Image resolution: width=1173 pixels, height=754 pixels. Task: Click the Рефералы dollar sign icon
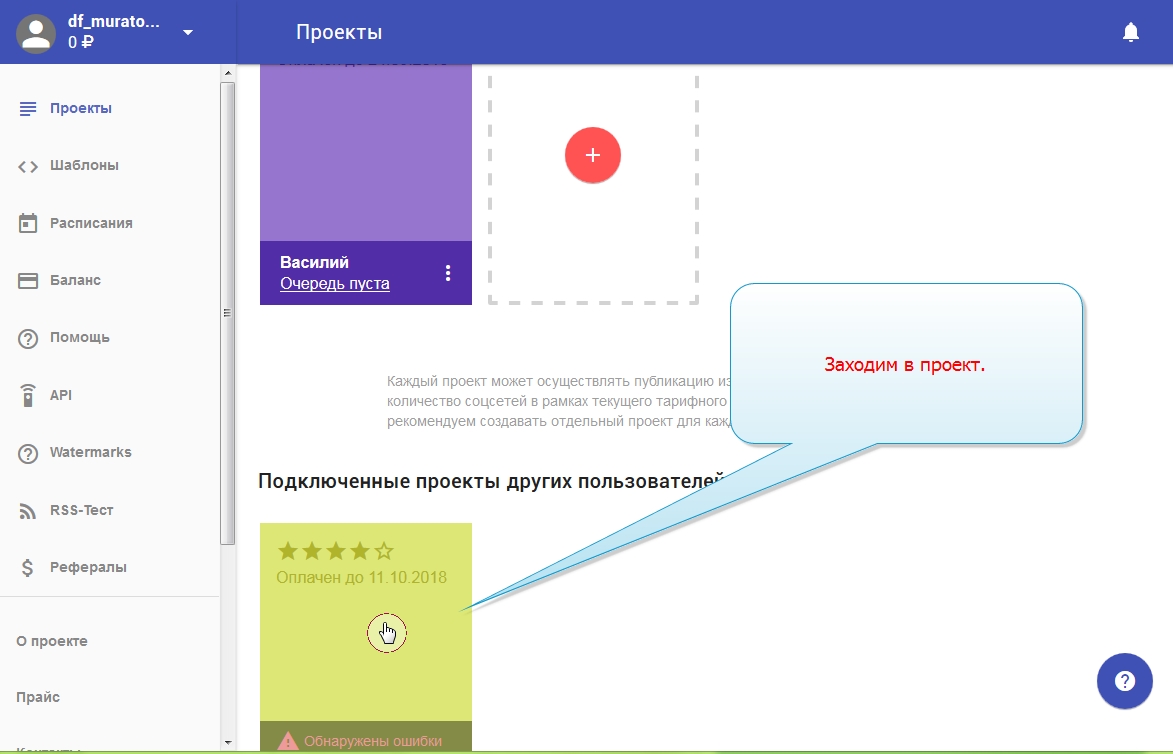click(x=28, y=568)
